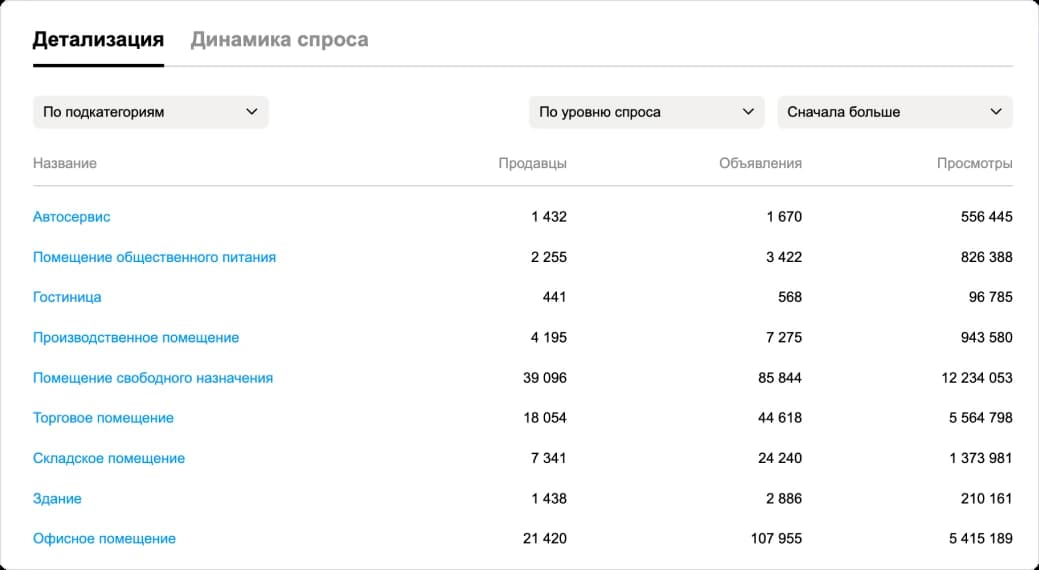Click the Гостиница link
The height and width of the screenshot is (570, 1039).
click(67, 297)
